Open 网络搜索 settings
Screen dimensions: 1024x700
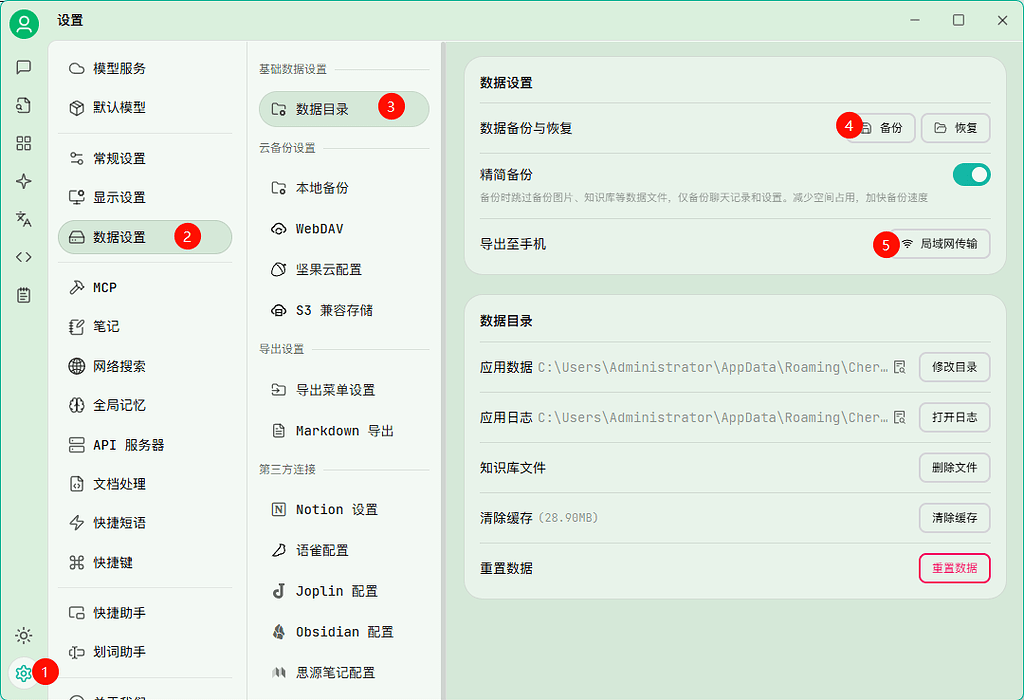(145, 366)
